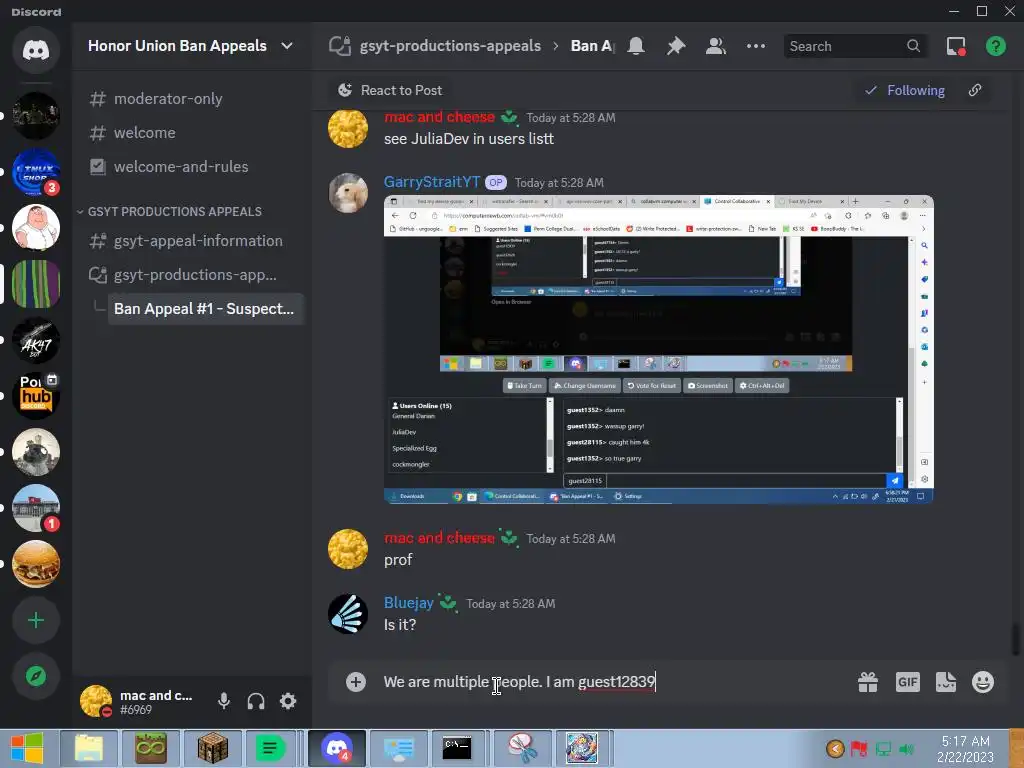The image size is (1024, 768).
Task: Open the sticker picker icon
Action: tap(946, 682)
